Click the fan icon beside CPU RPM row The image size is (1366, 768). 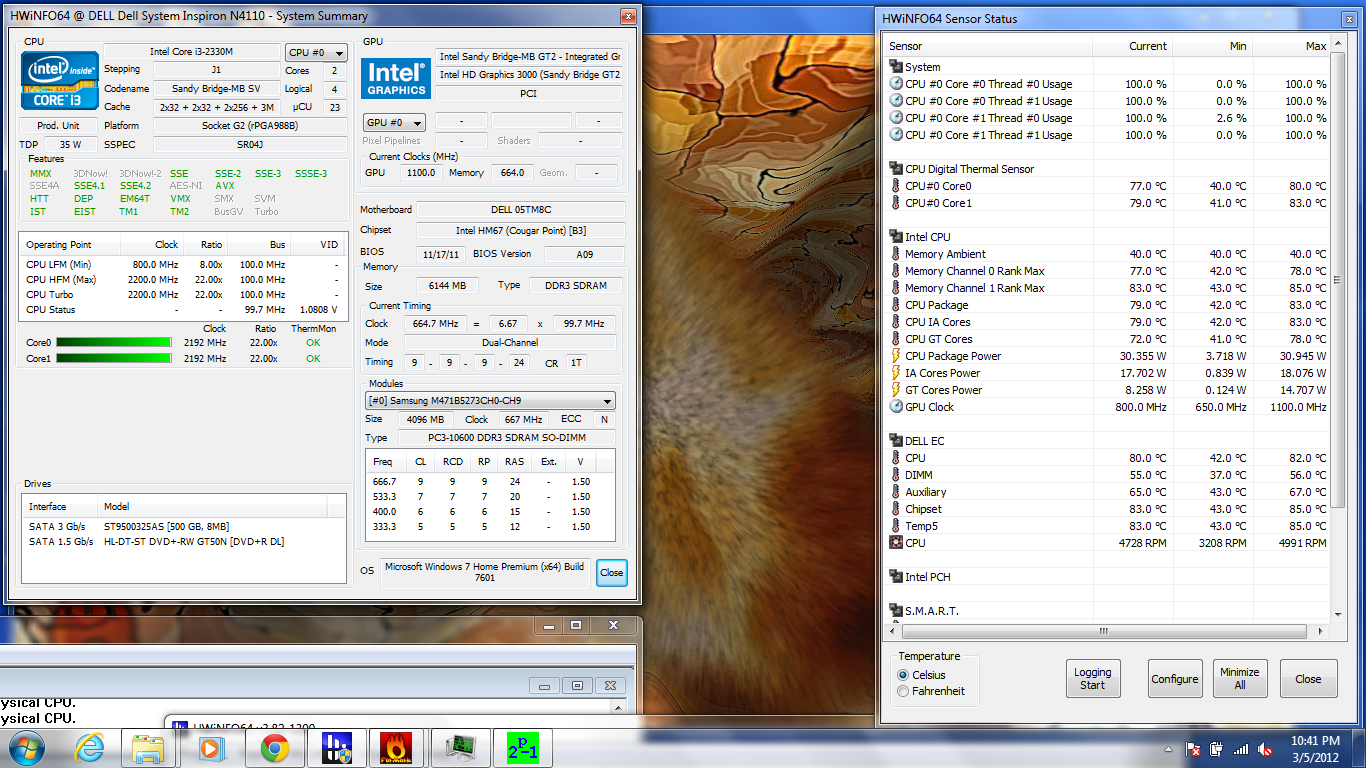pyautogui.click(x=896, y=543)
